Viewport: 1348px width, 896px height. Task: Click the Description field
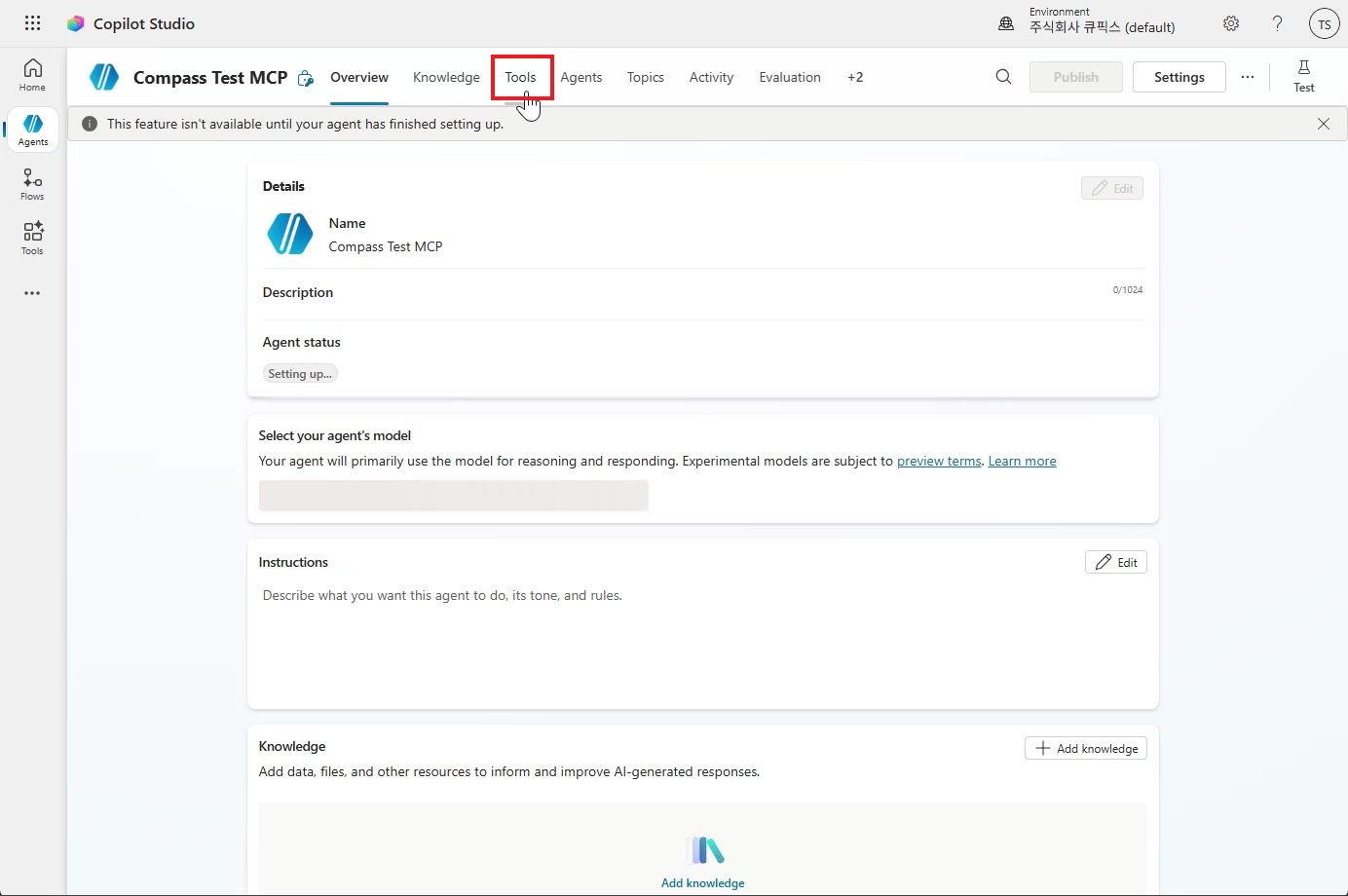pyautogui.click(x=703, y=292)
